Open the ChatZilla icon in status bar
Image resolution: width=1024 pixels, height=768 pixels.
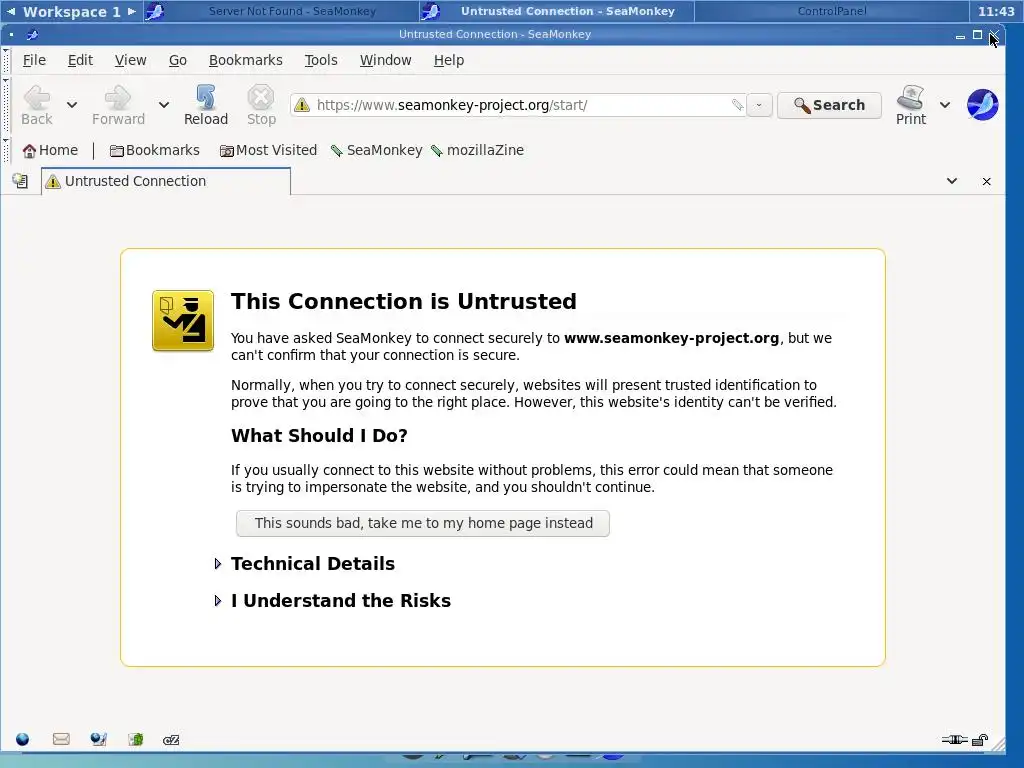tap(171, 740)
